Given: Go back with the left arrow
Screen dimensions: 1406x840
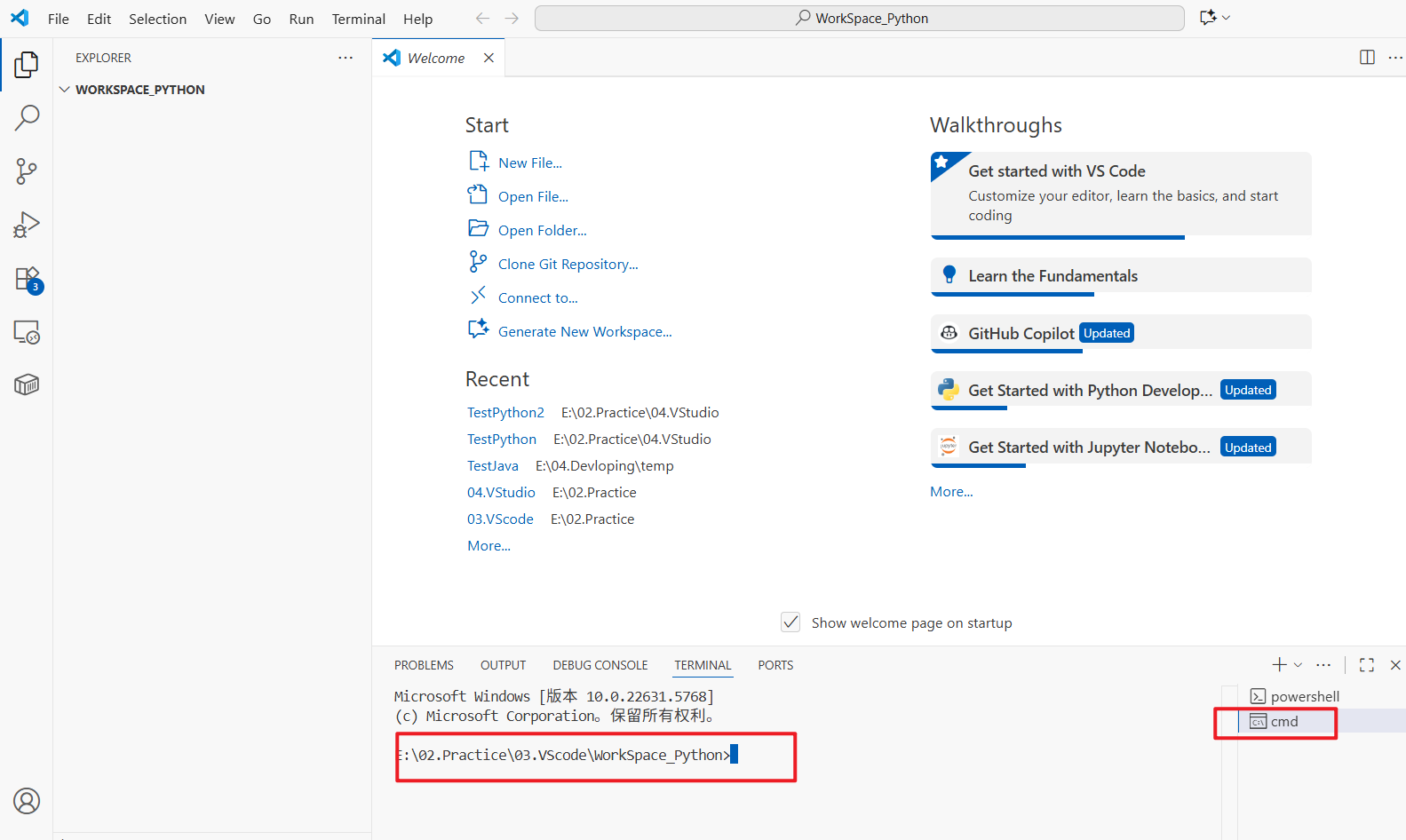Looking at the screenshot, I should point(482,18).
